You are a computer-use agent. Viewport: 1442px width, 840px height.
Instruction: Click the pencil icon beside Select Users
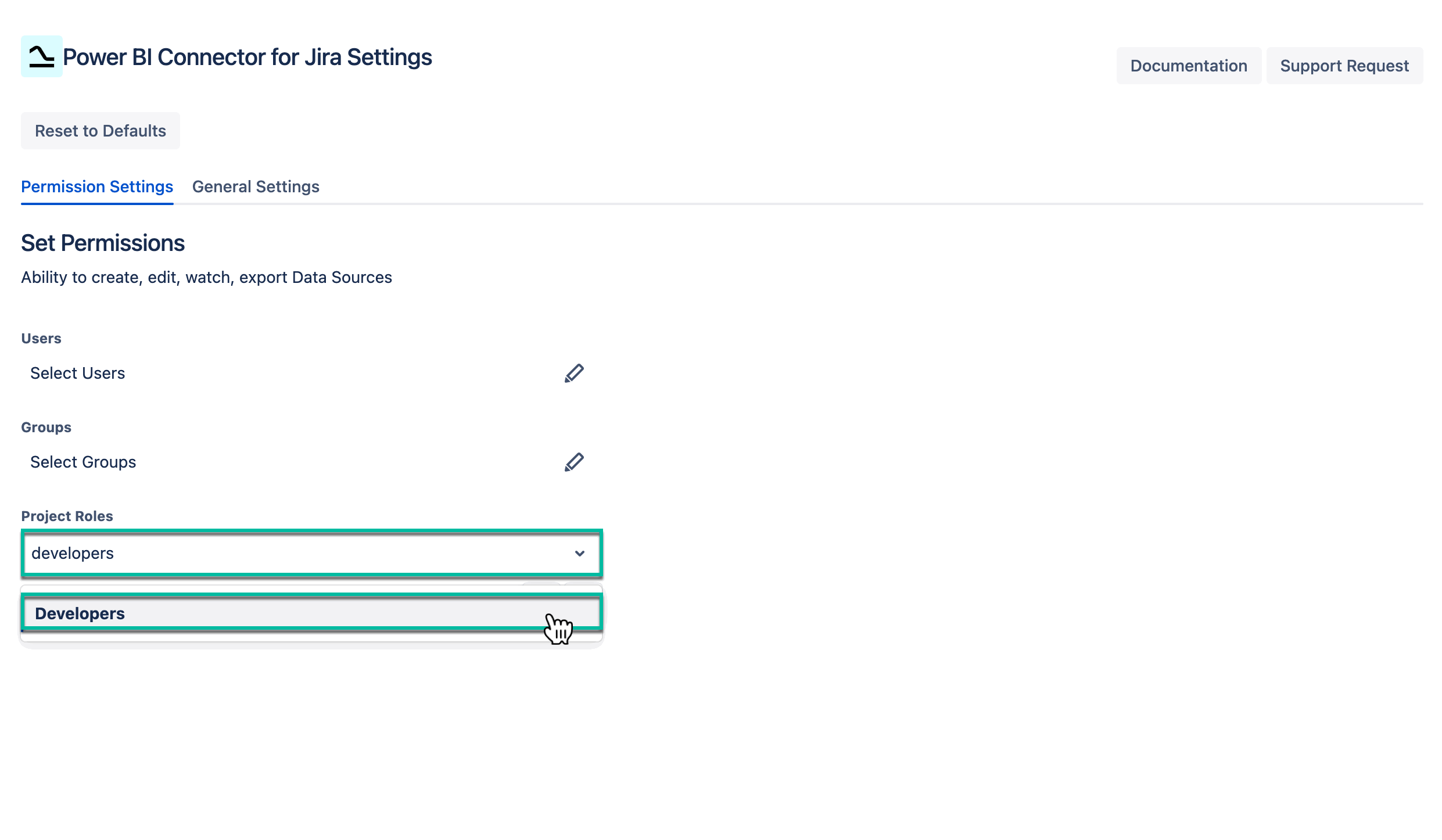point(573,373)
